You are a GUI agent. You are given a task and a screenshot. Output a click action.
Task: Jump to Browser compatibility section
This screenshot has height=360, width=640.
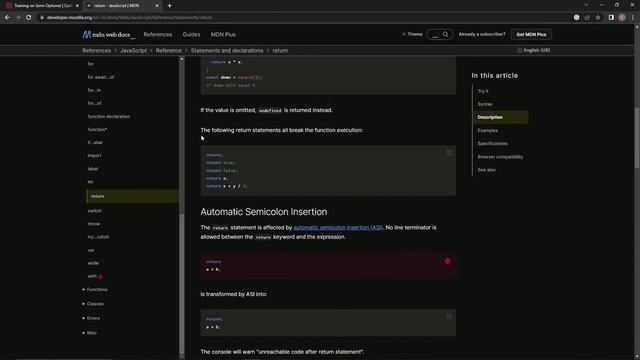[500, 157]
